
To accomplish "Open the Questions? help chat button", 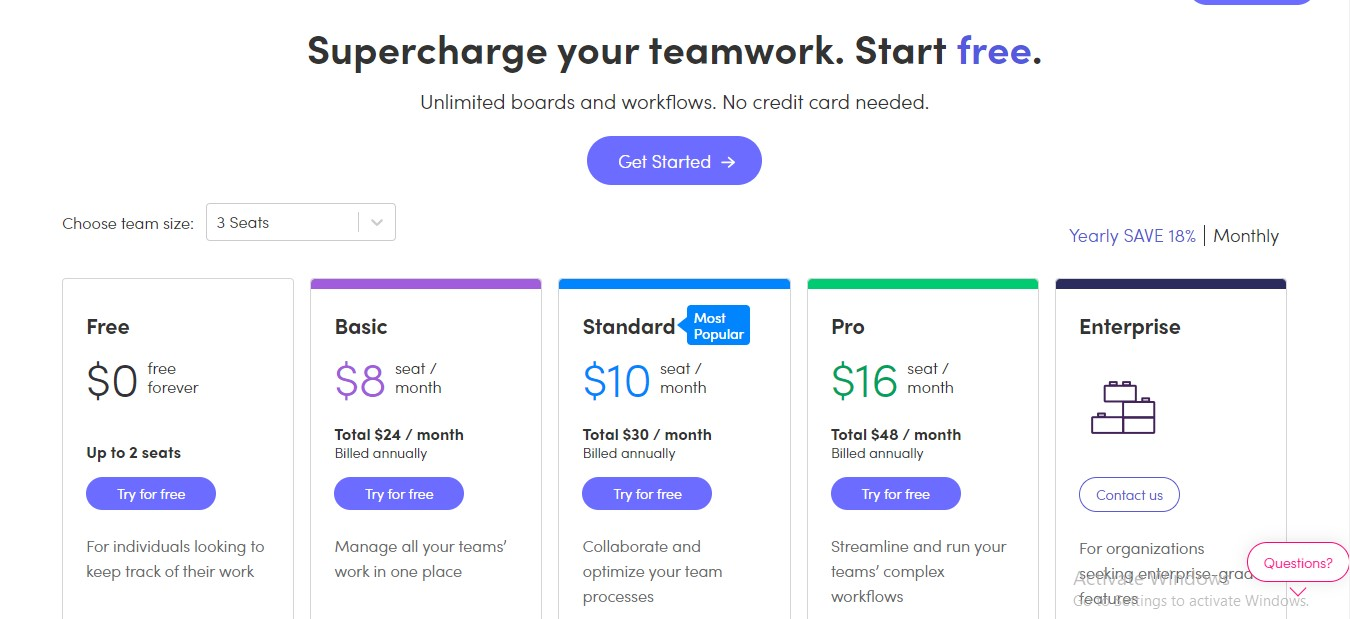I will pyautogui.click(x=1298, y=563).
